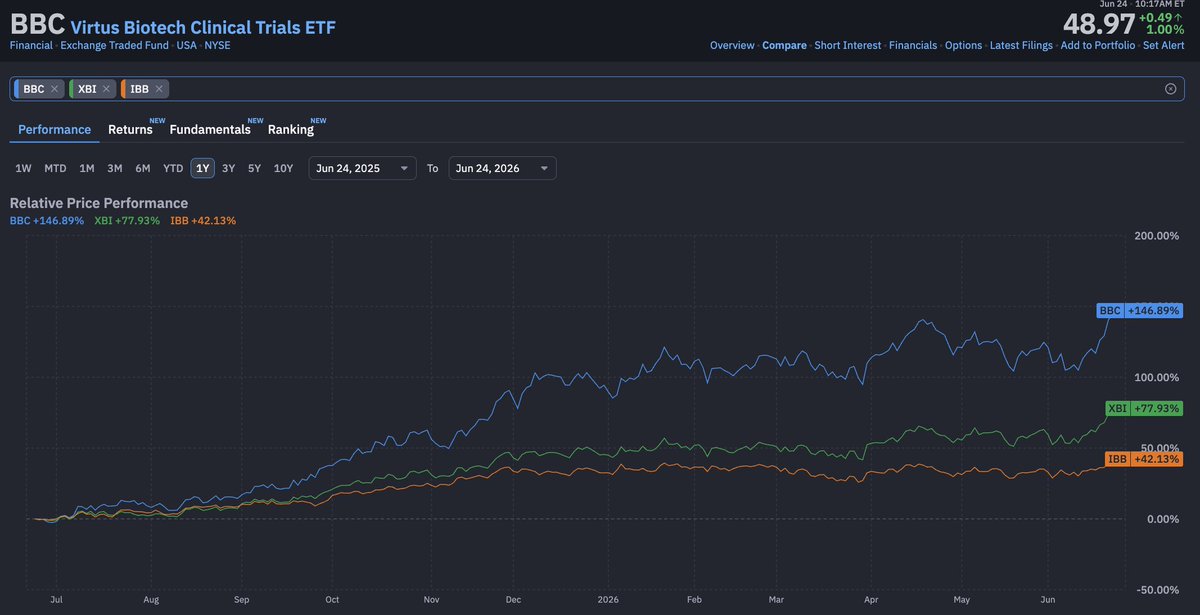1200x615 pixels.
Task: Click the Virtus Biotech Clinical Trials ETF name
Action: (x=203, y=26)
